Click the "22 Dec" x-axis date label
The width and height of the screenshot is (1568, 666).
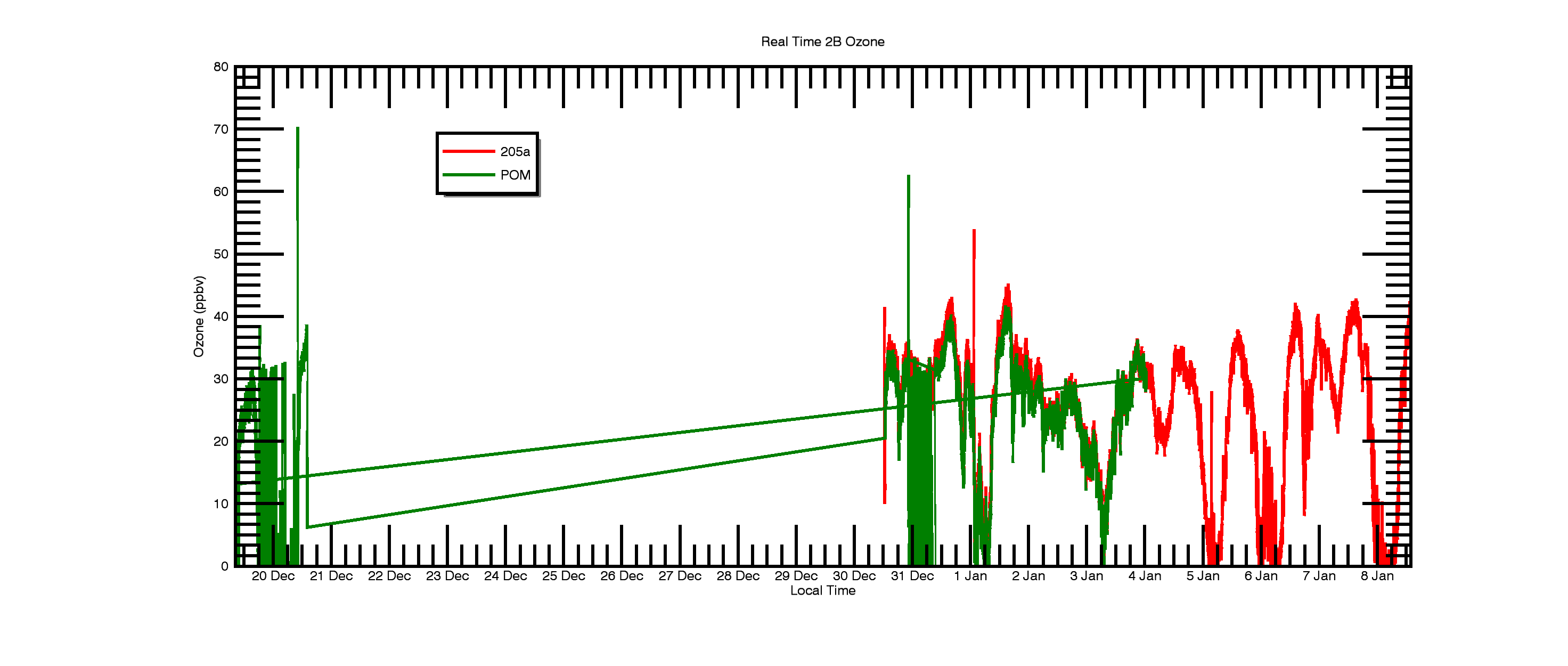[x=389, y=576]
